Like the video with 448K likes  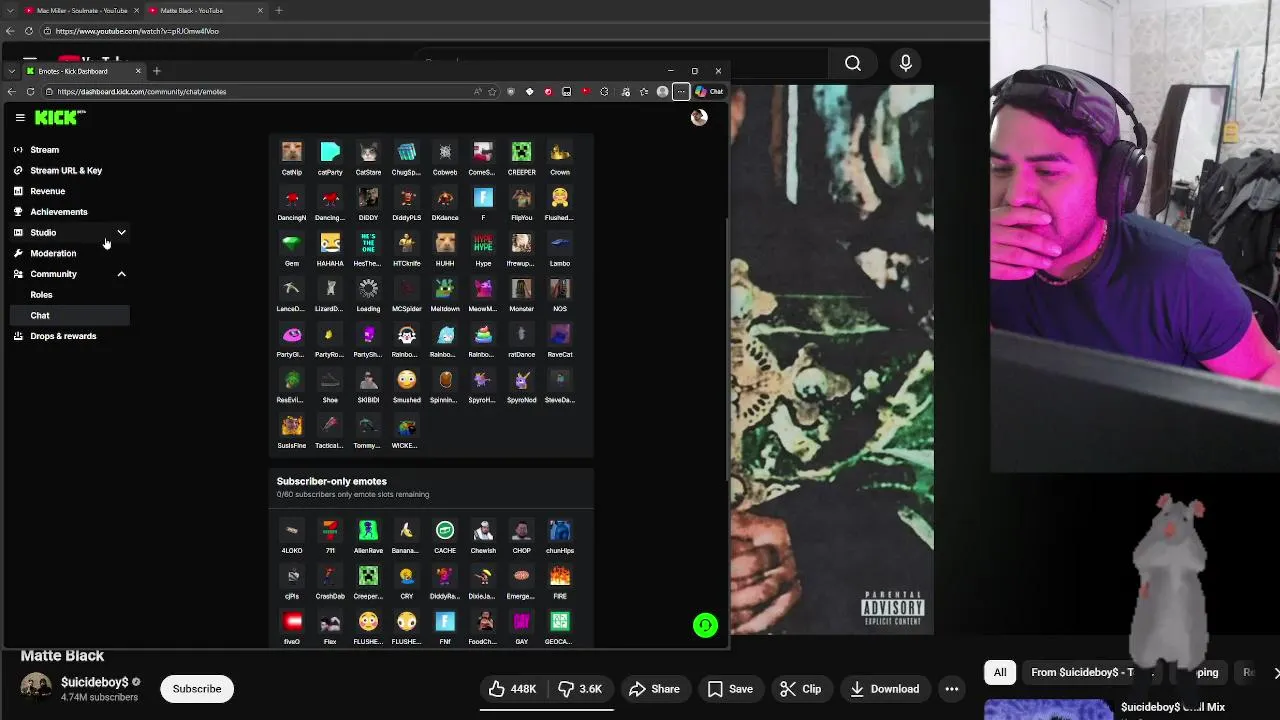[x=515, y=688]
